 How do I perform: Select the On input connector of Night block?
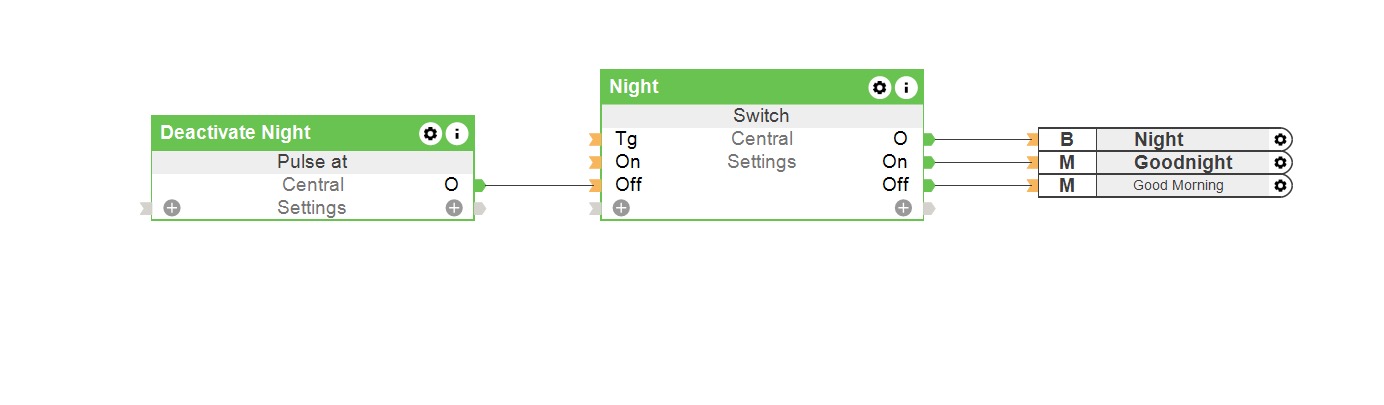pyautogui.click(x=596, y=162)
